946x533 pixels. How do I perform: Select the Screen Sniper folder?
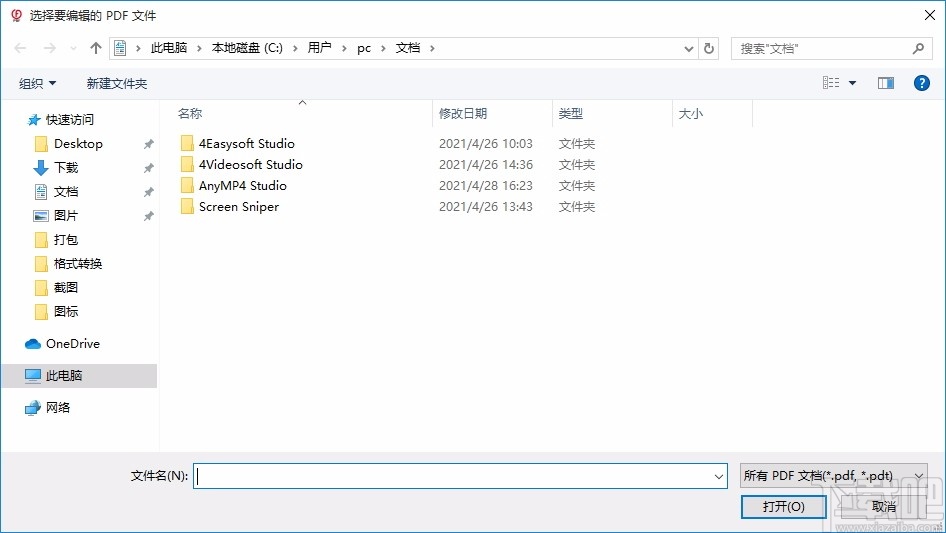[239, 207]
